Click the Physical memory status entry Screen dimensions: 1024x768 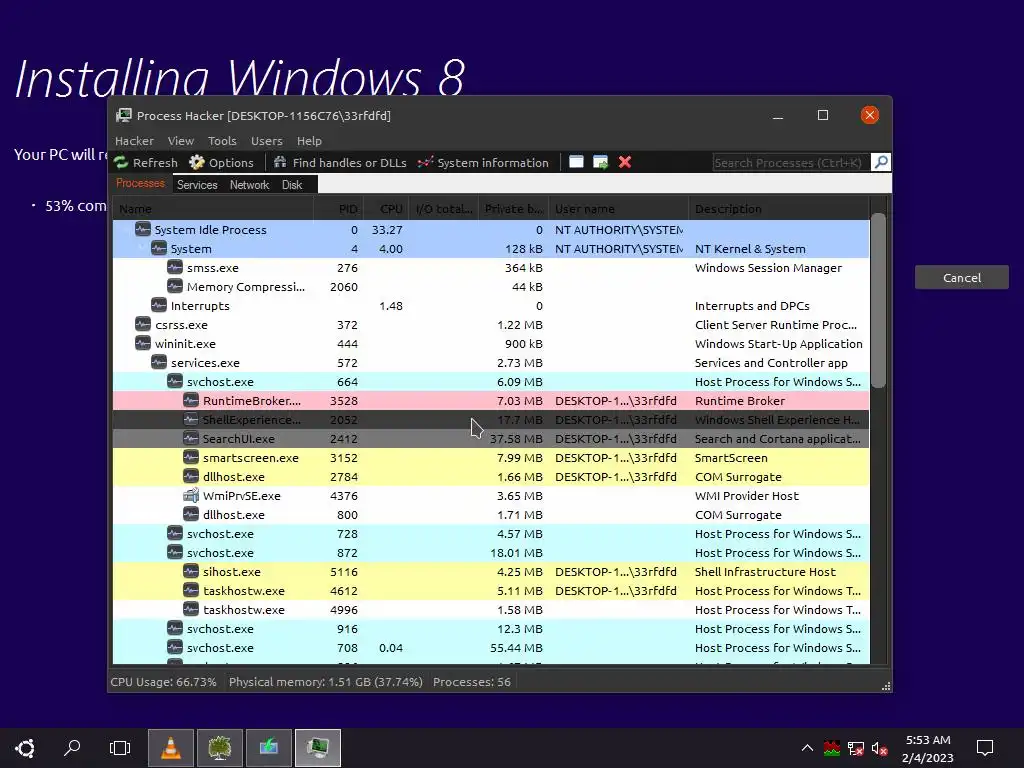325,682
